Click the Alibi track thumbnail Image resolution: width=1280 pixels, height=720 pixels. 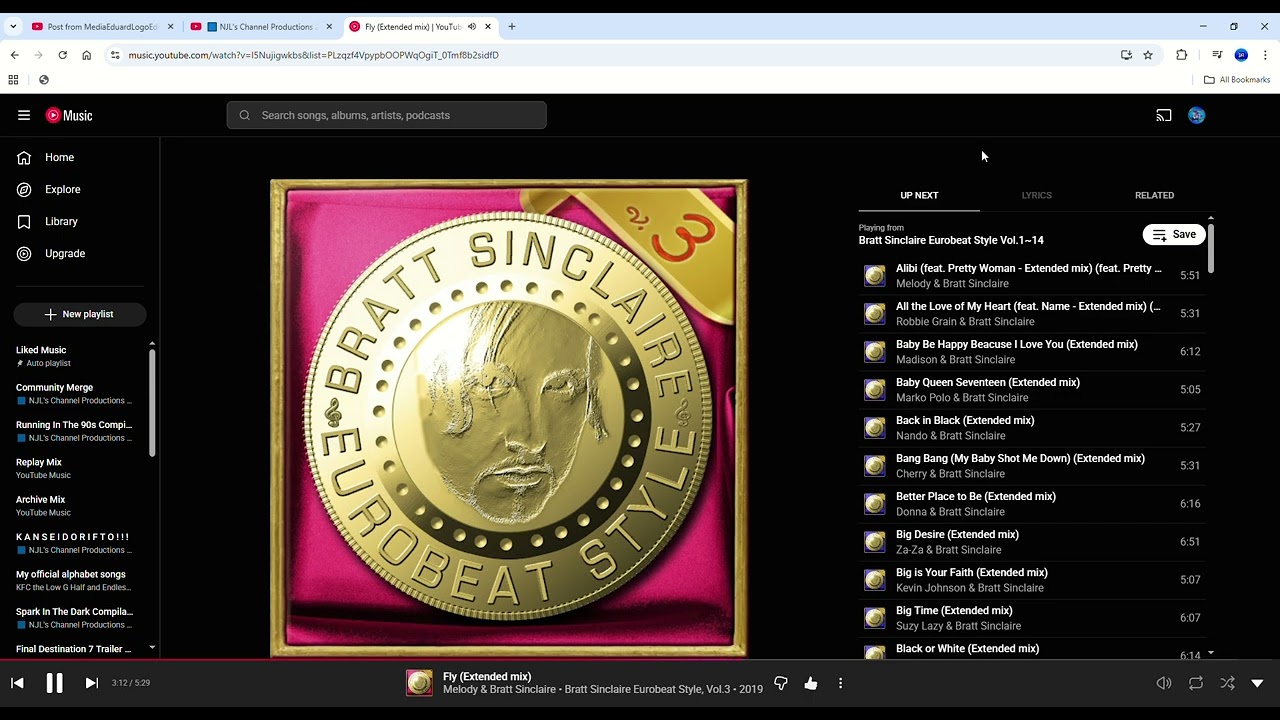875,276
